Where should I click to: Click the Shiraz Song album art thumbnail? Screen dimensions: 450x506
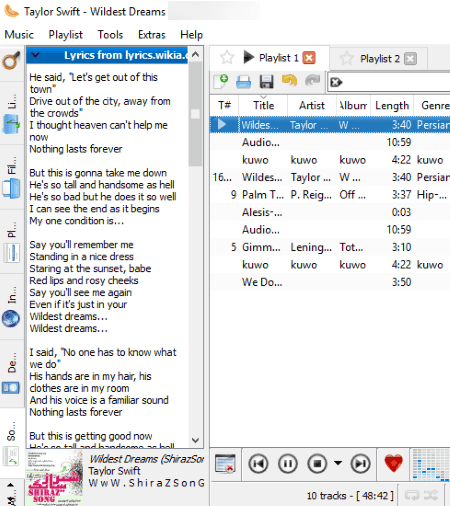click(x=55, y=478)
